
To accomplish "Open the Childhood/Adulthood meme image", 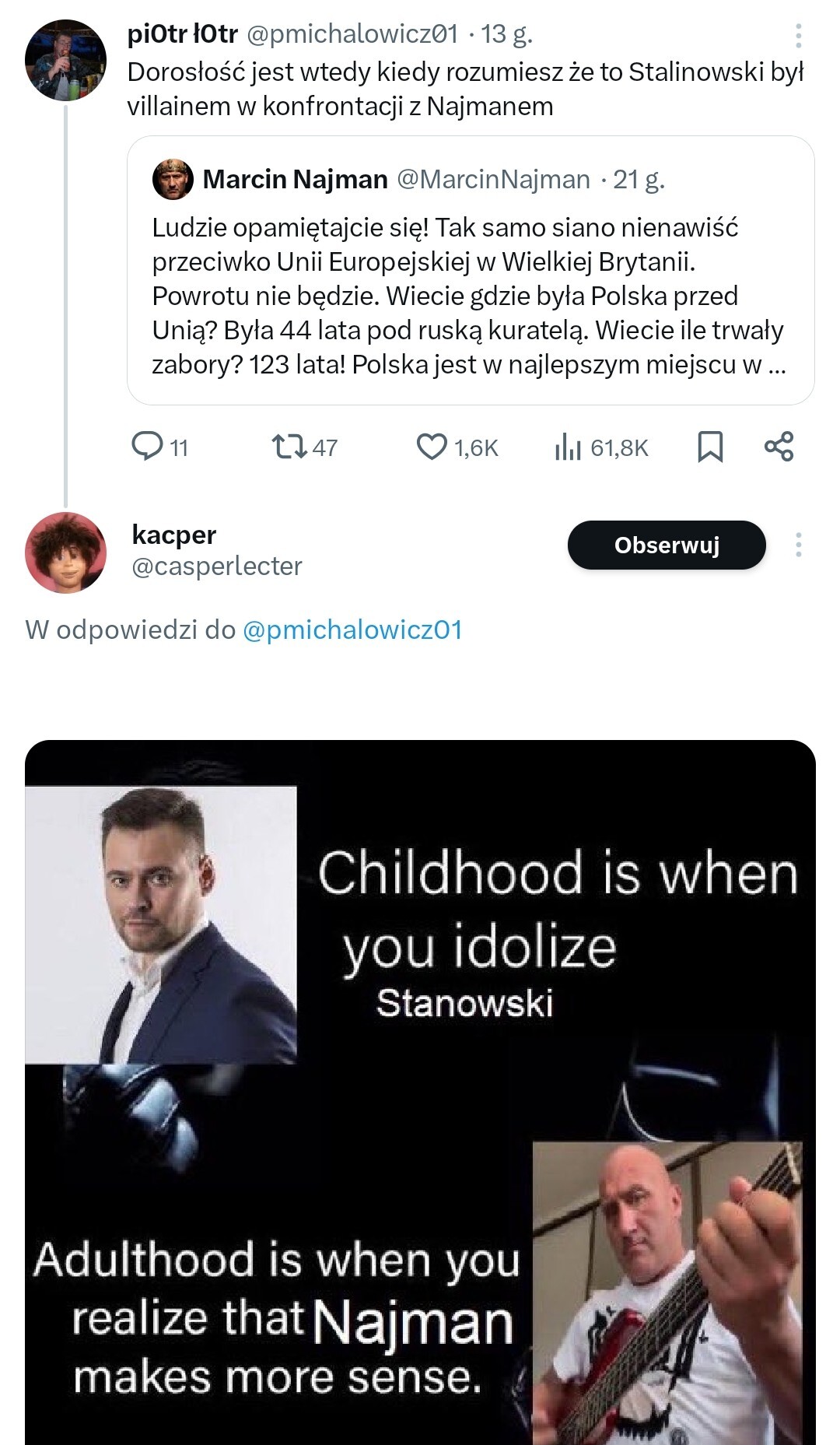I will coord(420,1089).
